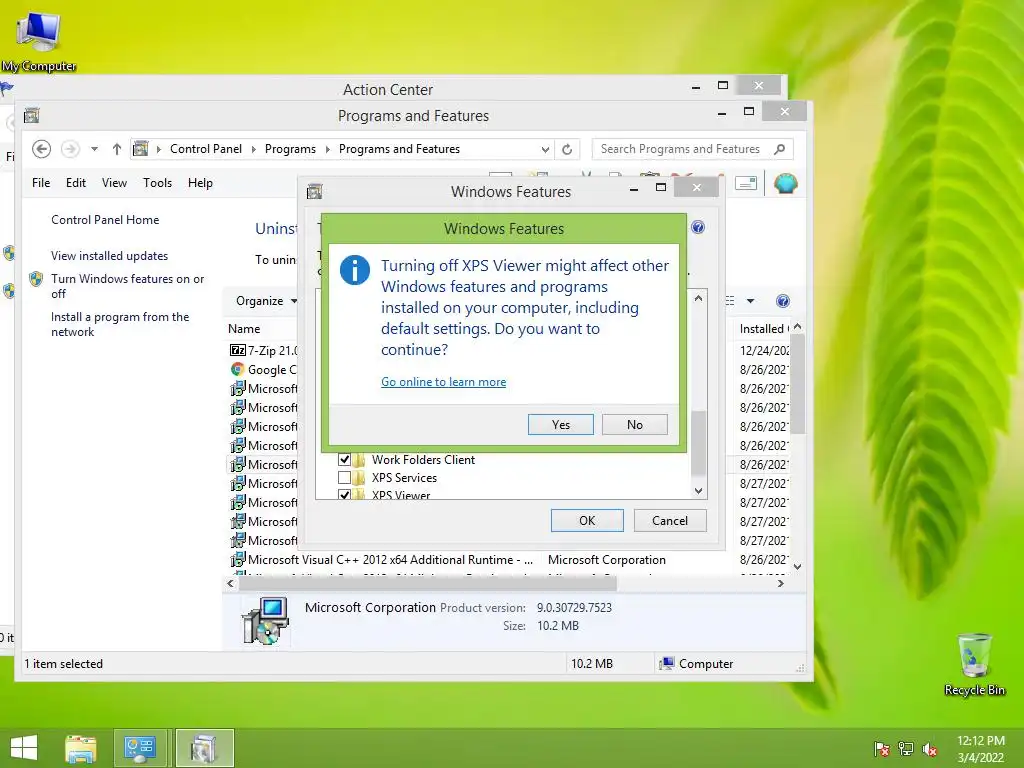1024x768 pixels.
Task: Go up one level with the up arrow
Action: (116, 149)
